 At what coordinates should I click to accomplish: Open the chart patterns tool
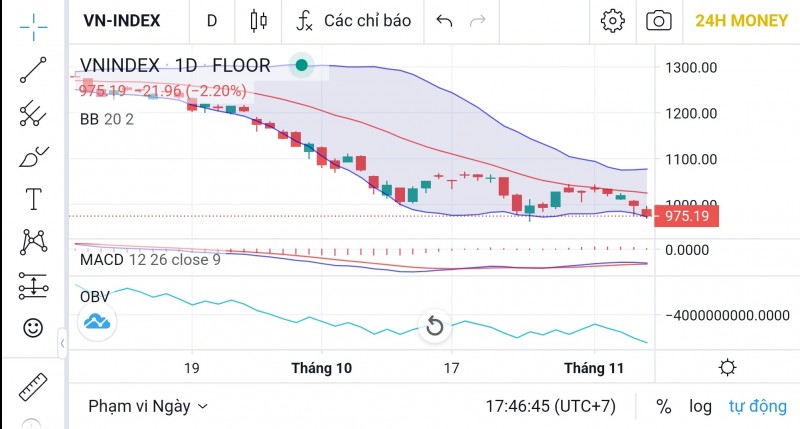click(33, 241)
